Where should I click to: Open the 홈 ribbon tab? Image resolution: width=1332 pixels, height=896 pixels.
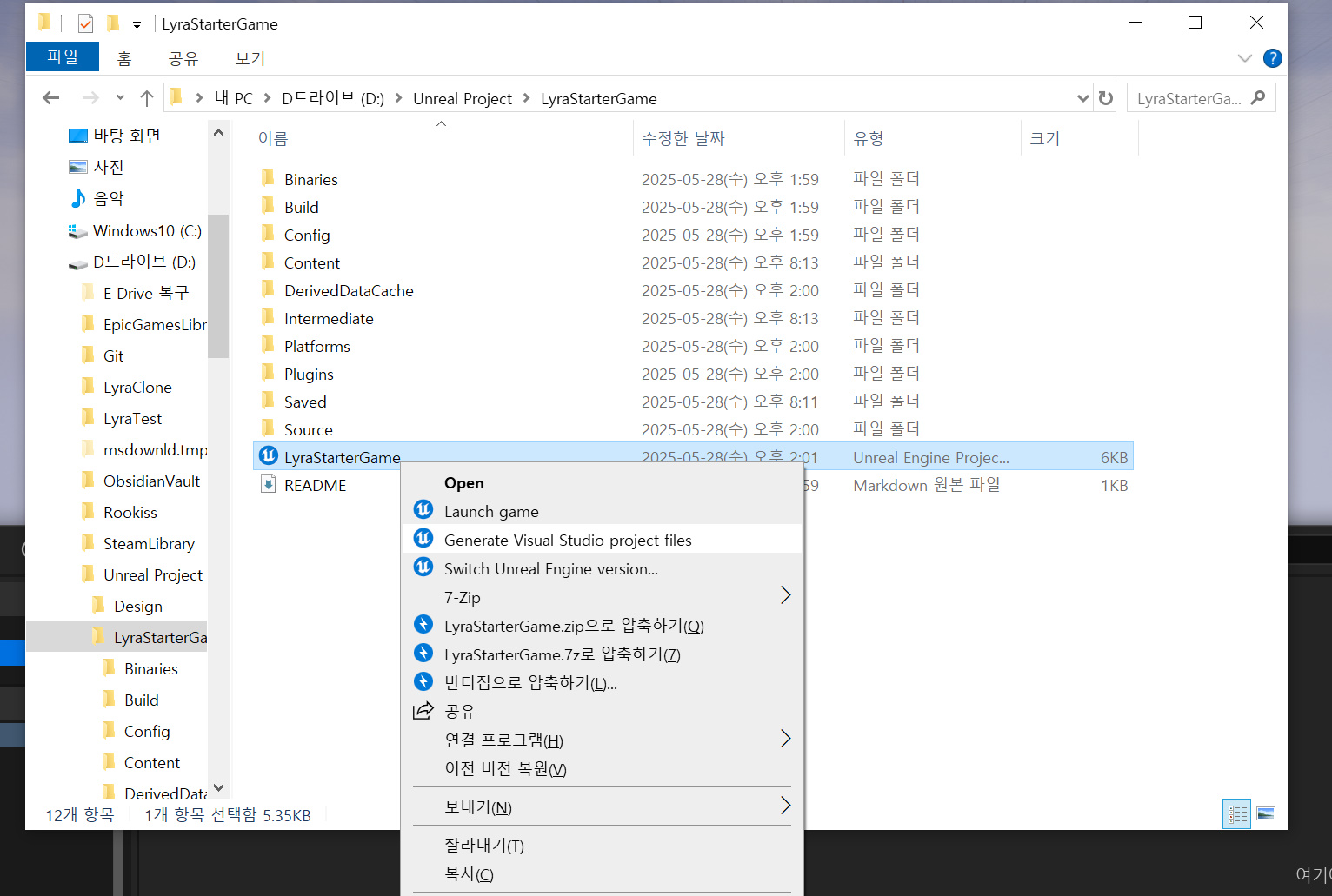(124, 58)
